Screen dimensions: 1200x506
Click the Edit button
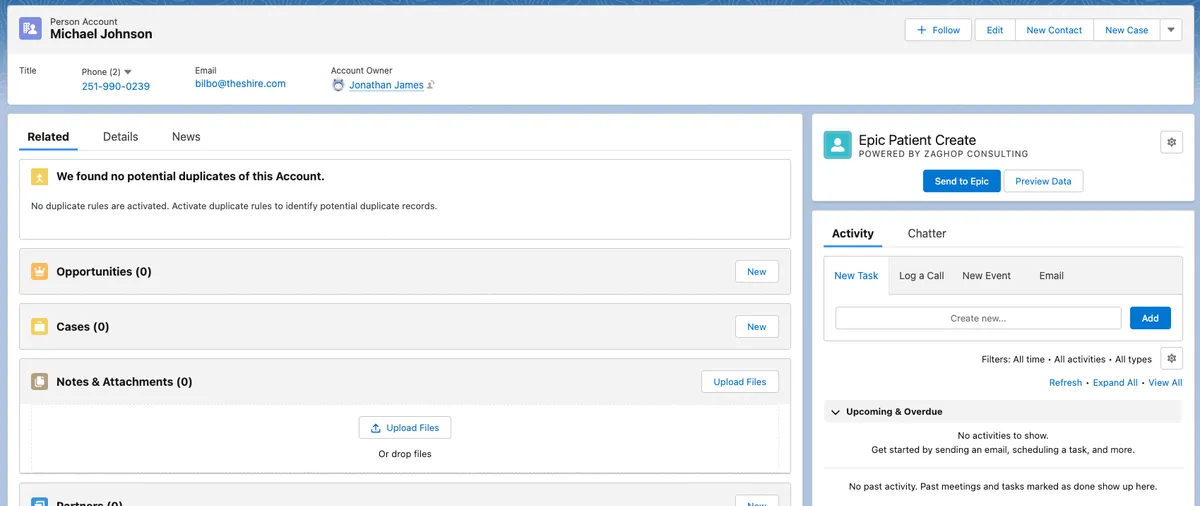pos(995,30)
